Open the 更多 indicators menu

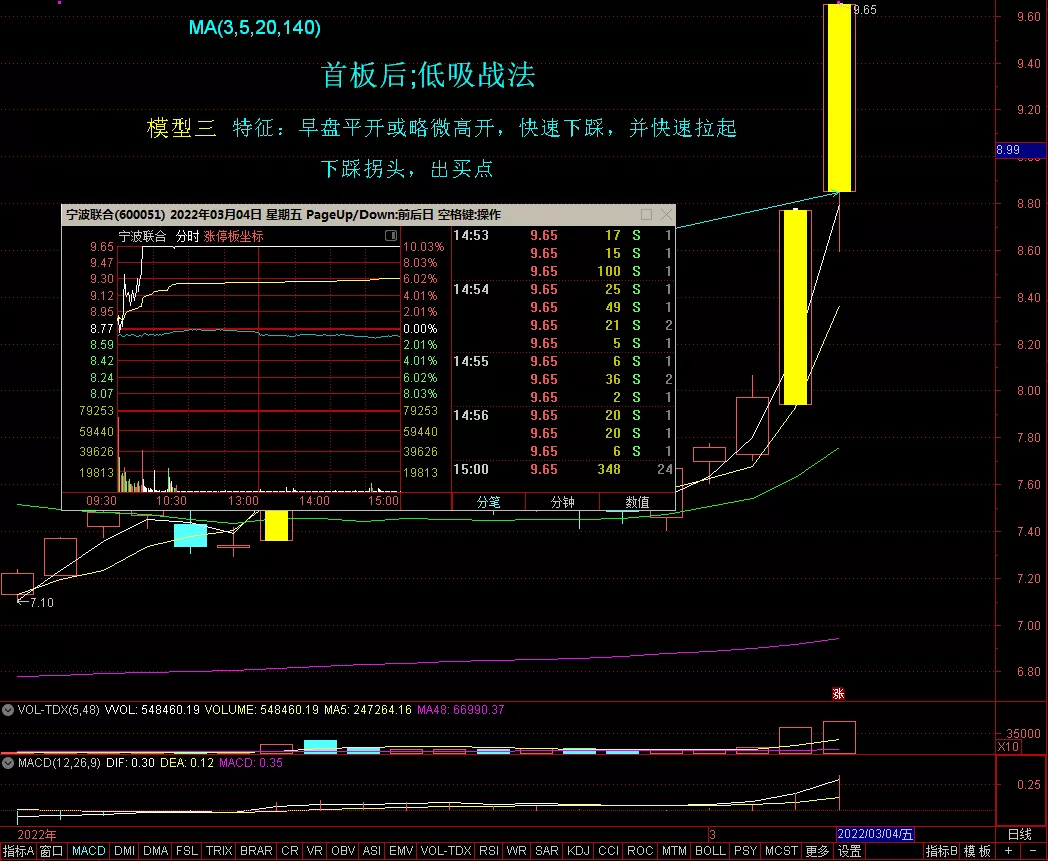click(817, 851)
